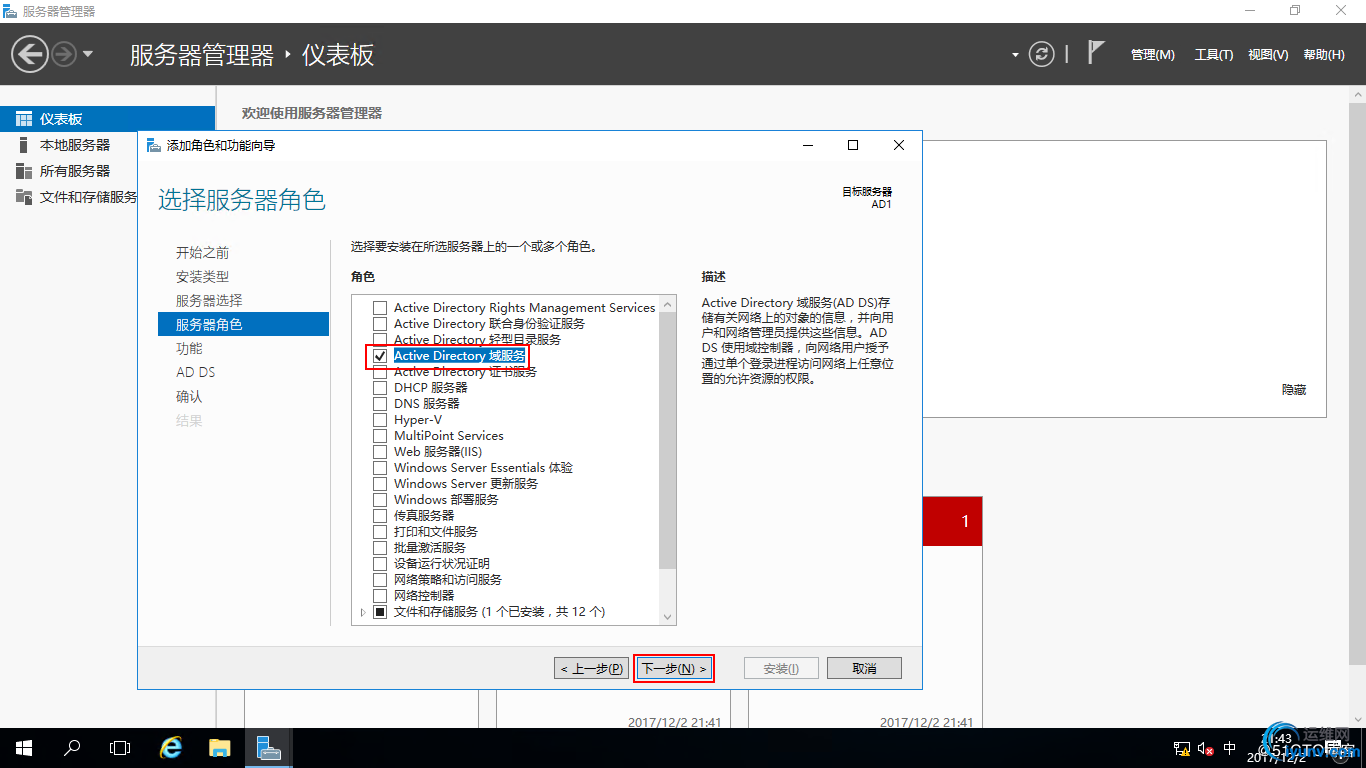The height and width of the screenshot is (768, 1366).
Task: Click the roles list scroll down arrow
Action: tap(668, 617)
